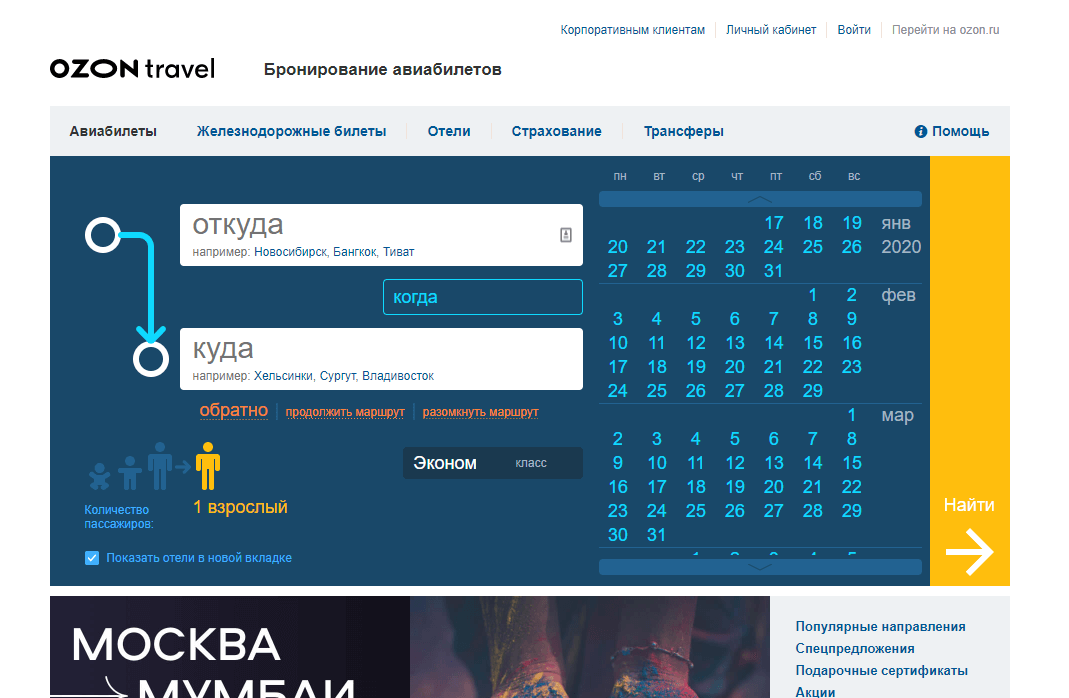Select the child passenger icon
The height and width of the screenshot is (698, 1069).
point(129,472)
